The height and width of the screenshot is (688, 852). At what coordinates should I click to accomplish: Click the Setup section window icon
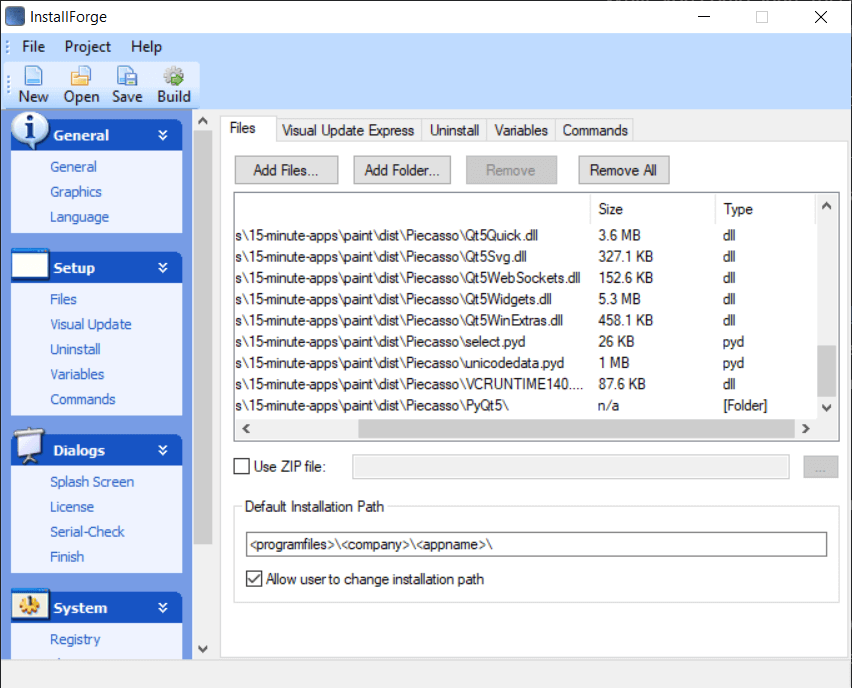(x=30, y=265)
